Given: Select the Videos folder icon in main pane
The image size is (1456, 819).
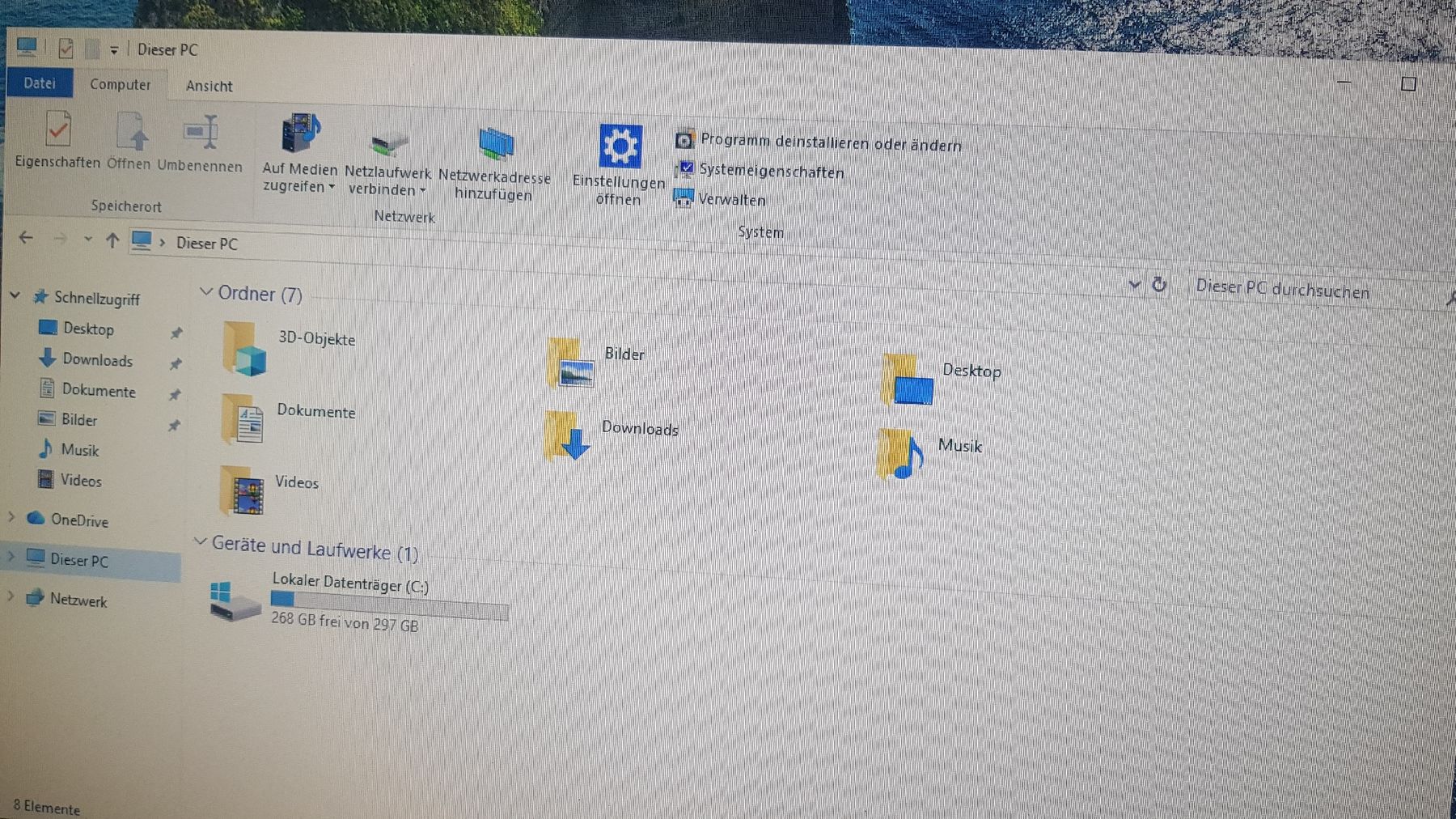Looking at the screenshot, I should pyautogui.click(x=242, y=490).
